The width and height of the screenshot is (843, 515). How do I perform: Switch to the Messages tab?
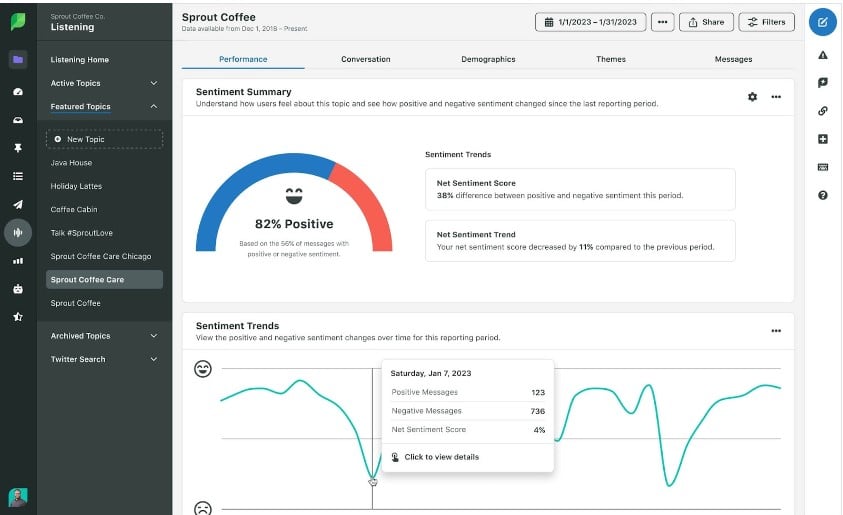[x=733, y=59]
